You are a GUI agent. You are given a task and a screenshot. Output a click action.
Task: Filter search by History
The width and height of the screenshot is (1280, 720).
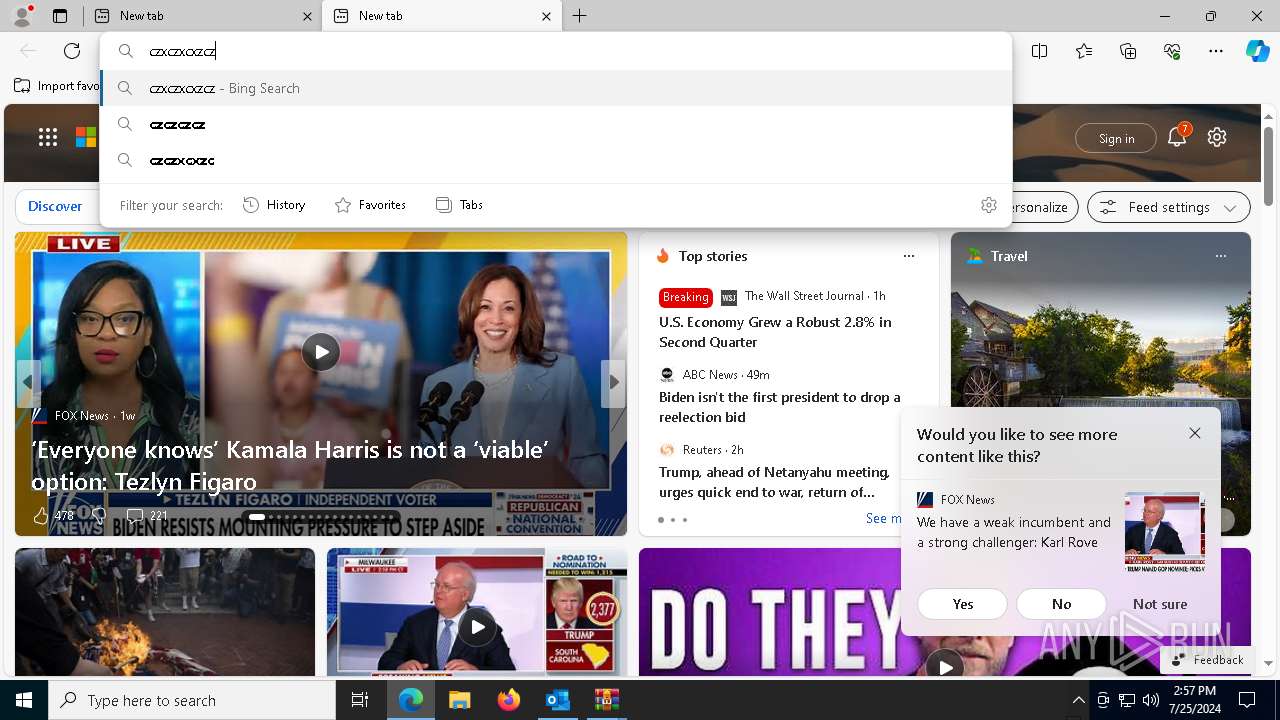coord(274,205)
